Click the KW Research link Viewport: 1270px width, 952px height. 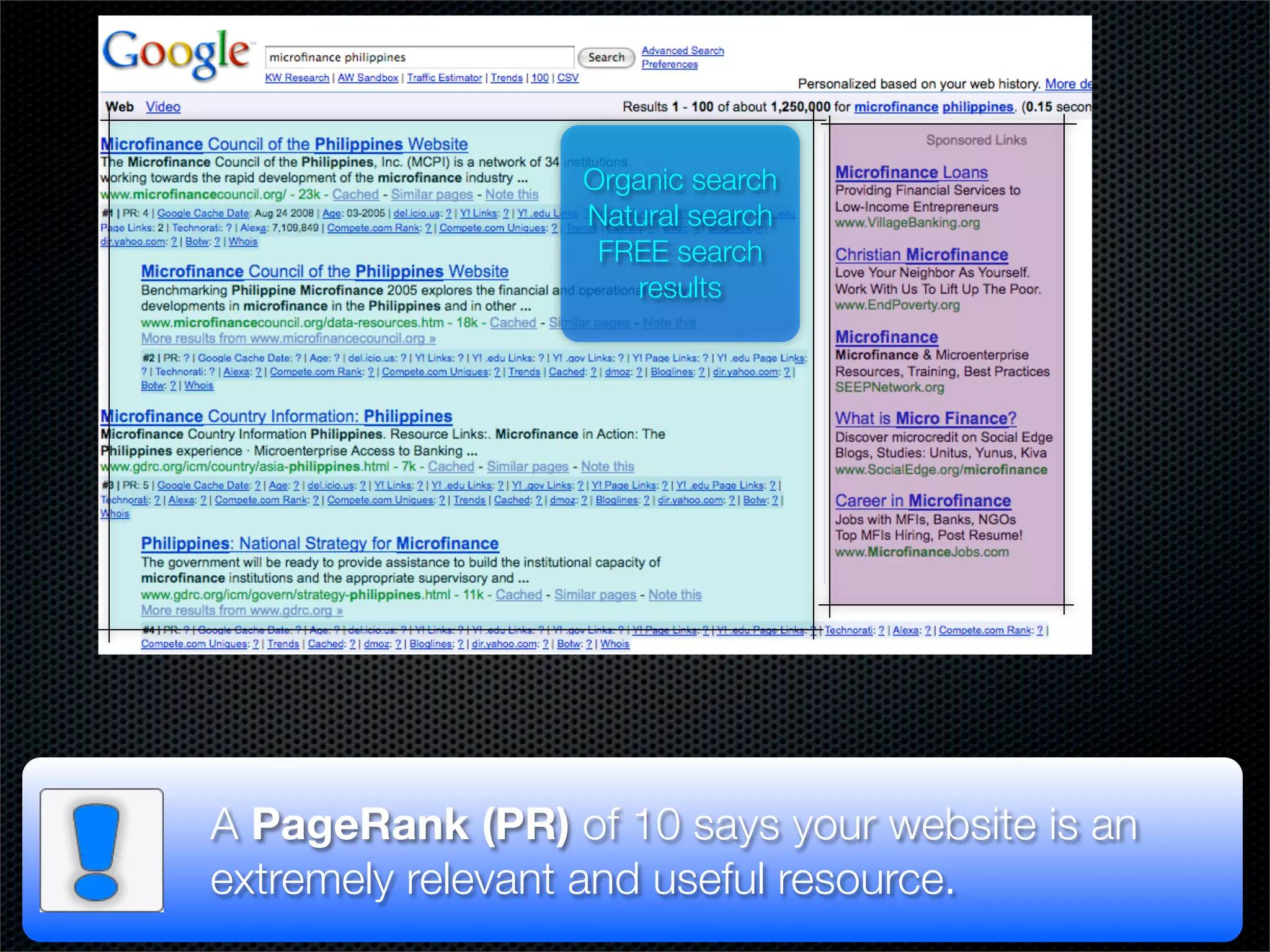[x=297, y=77]
